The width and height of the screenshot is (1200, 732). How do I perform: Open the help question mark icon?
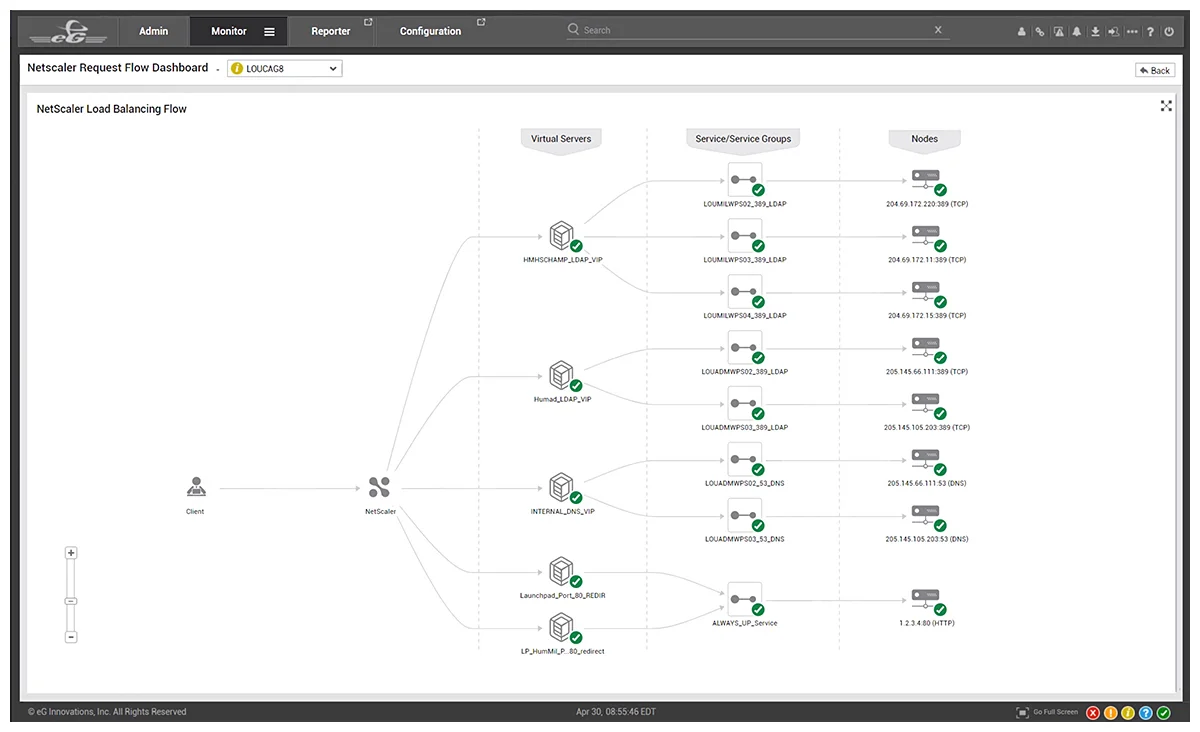1151,31
